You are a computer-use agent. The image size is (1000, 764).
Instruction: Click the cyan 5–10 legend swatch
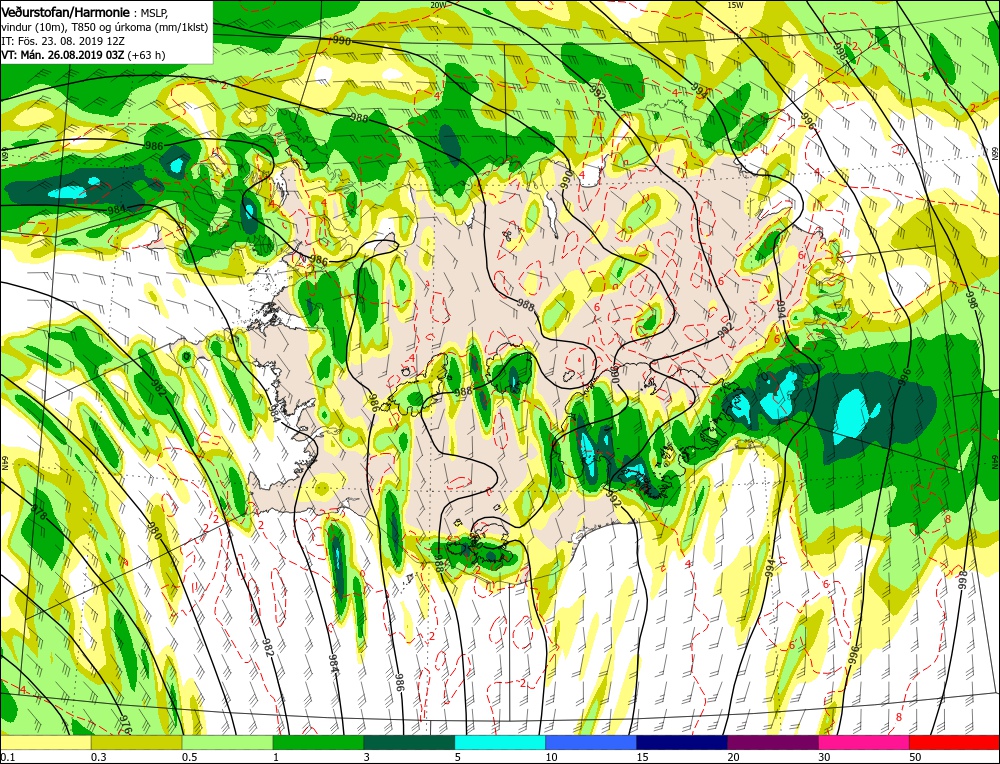(x=500, y=742)
